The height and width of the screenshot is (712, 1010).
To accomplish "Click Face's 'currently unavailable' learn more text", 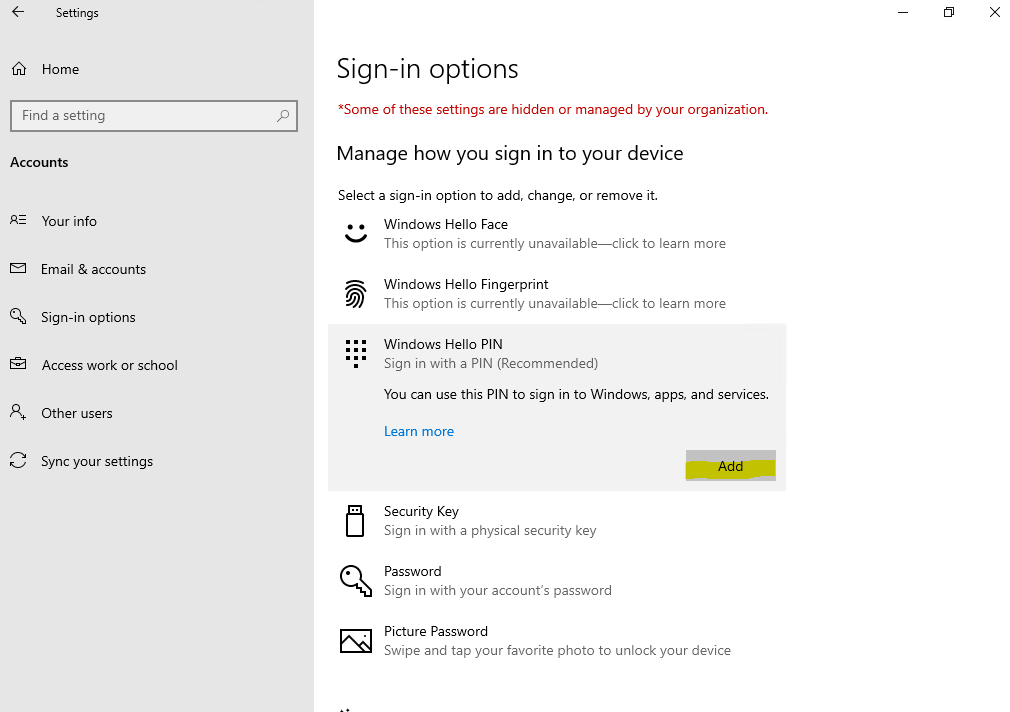I will tap(555, 244).
